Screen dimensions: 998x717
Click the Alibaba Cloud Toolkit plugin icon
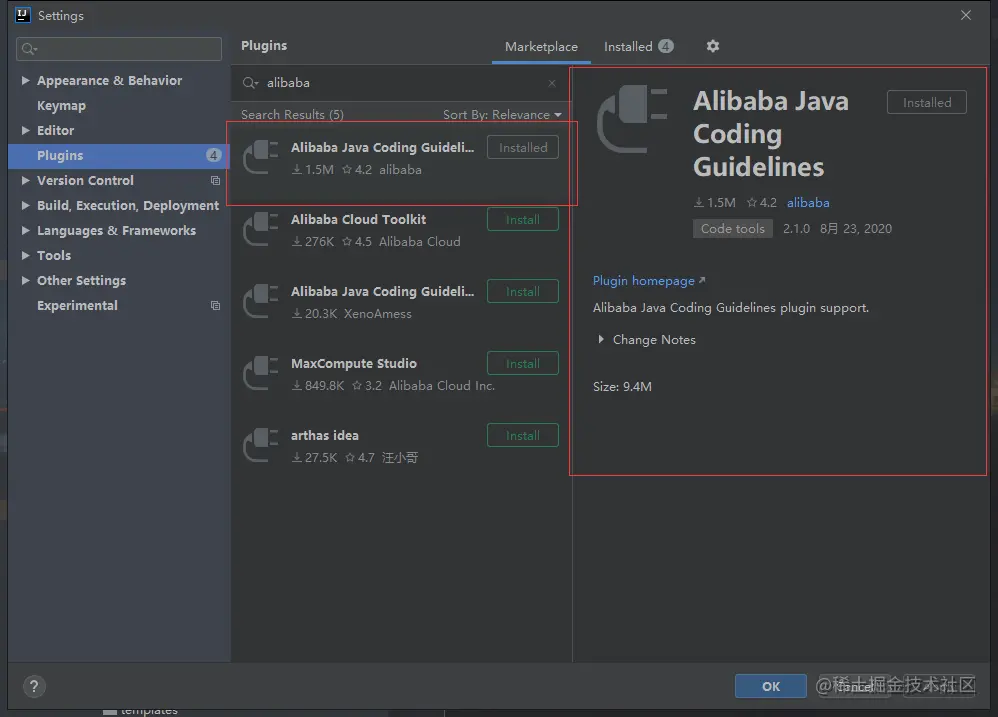coord(261,230)
